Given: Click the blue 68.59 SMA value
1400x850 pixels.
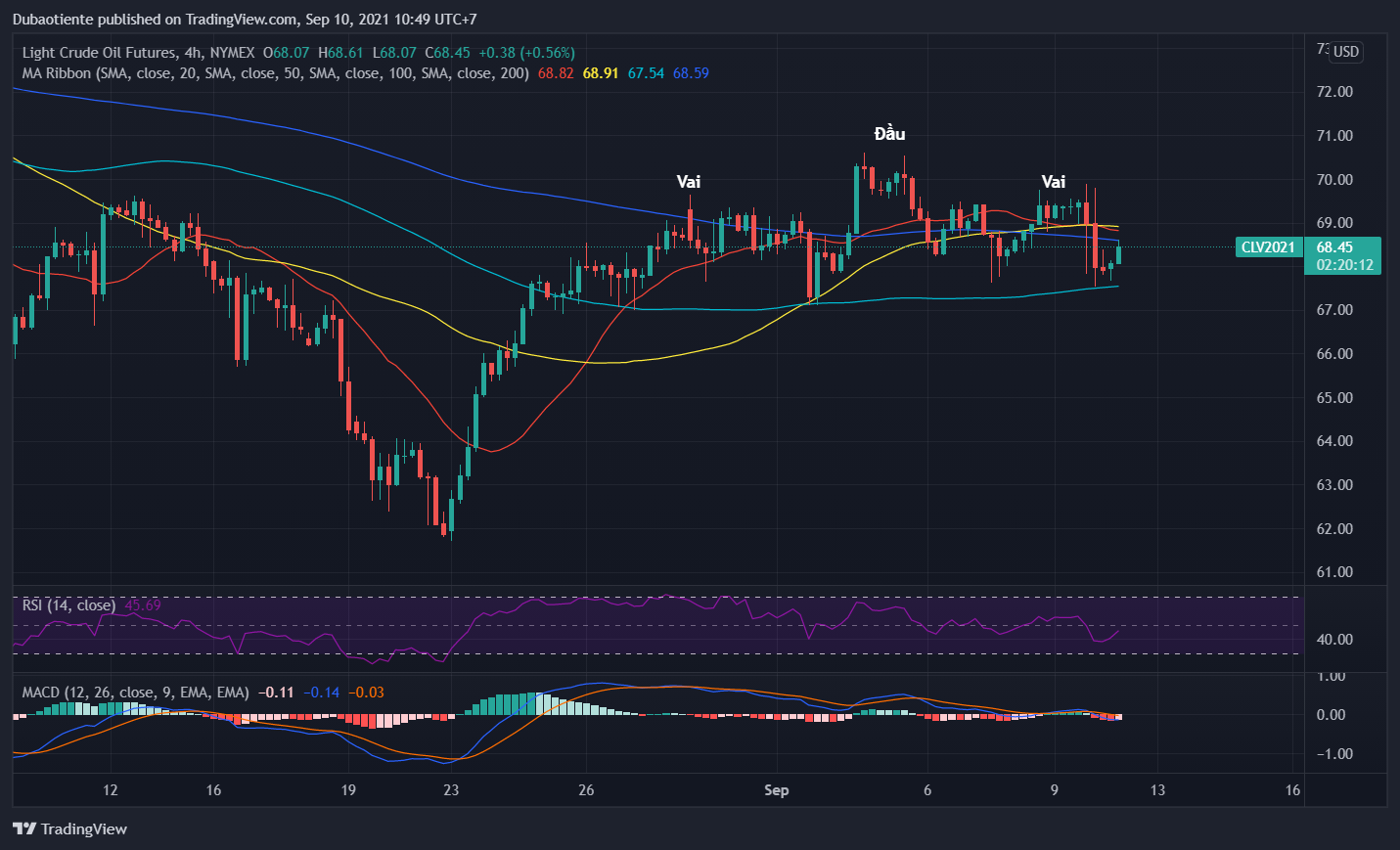Looking at the screenshot, I should 691,73.
